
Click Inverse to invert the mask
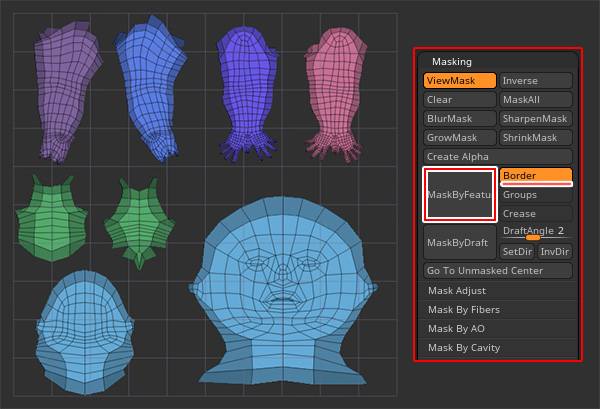[x=535, y=81]
